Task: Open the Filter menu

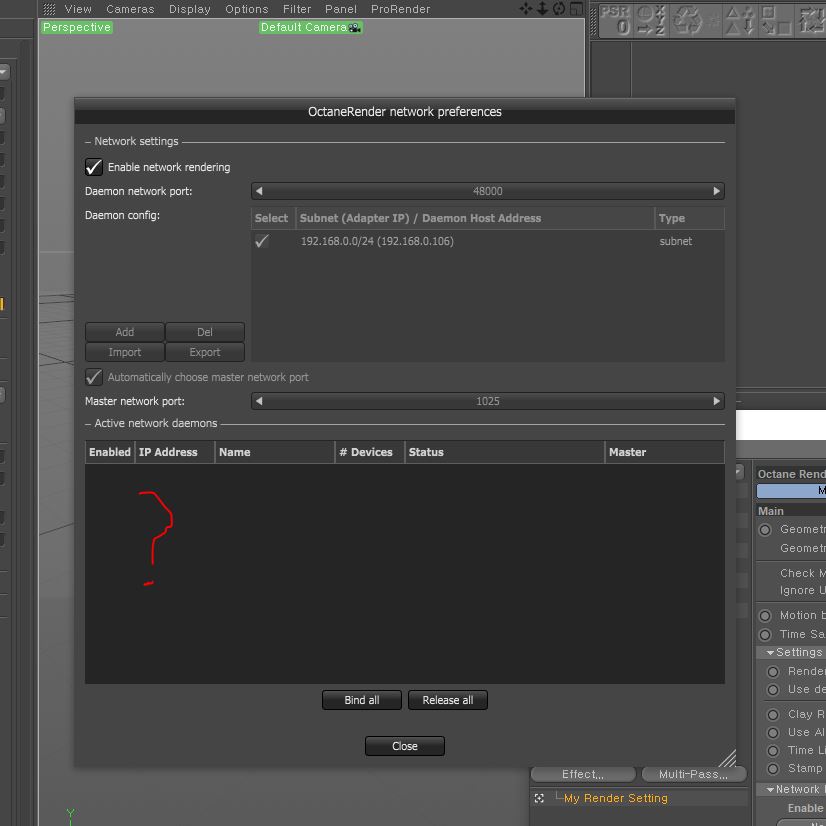Action: (x=297, y=9)
